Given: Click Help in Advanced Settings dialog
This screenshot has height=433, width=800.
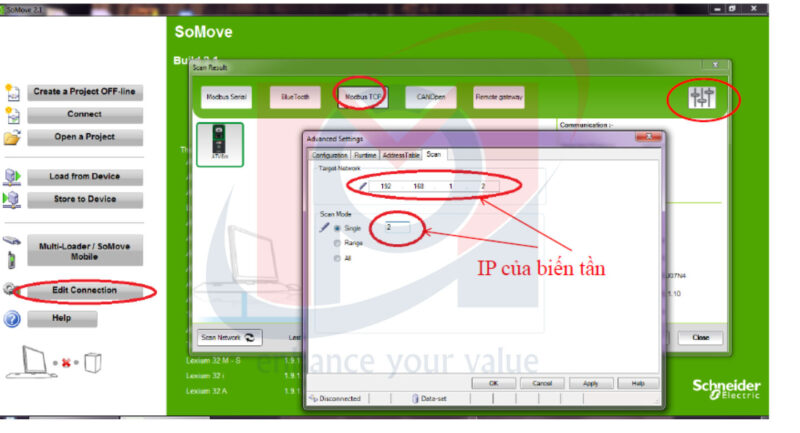Looking at the screenshot, I should pyautogui.click(x=638, y=384).
